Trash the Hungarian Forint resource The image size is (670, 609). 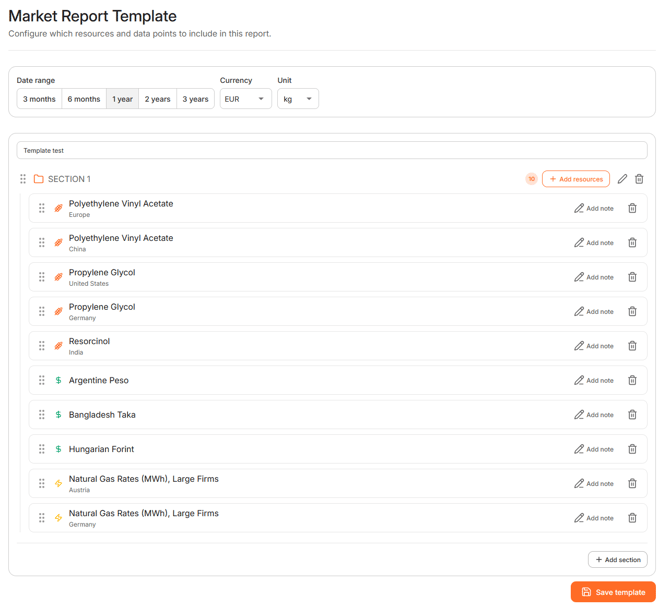click(632, 449)
